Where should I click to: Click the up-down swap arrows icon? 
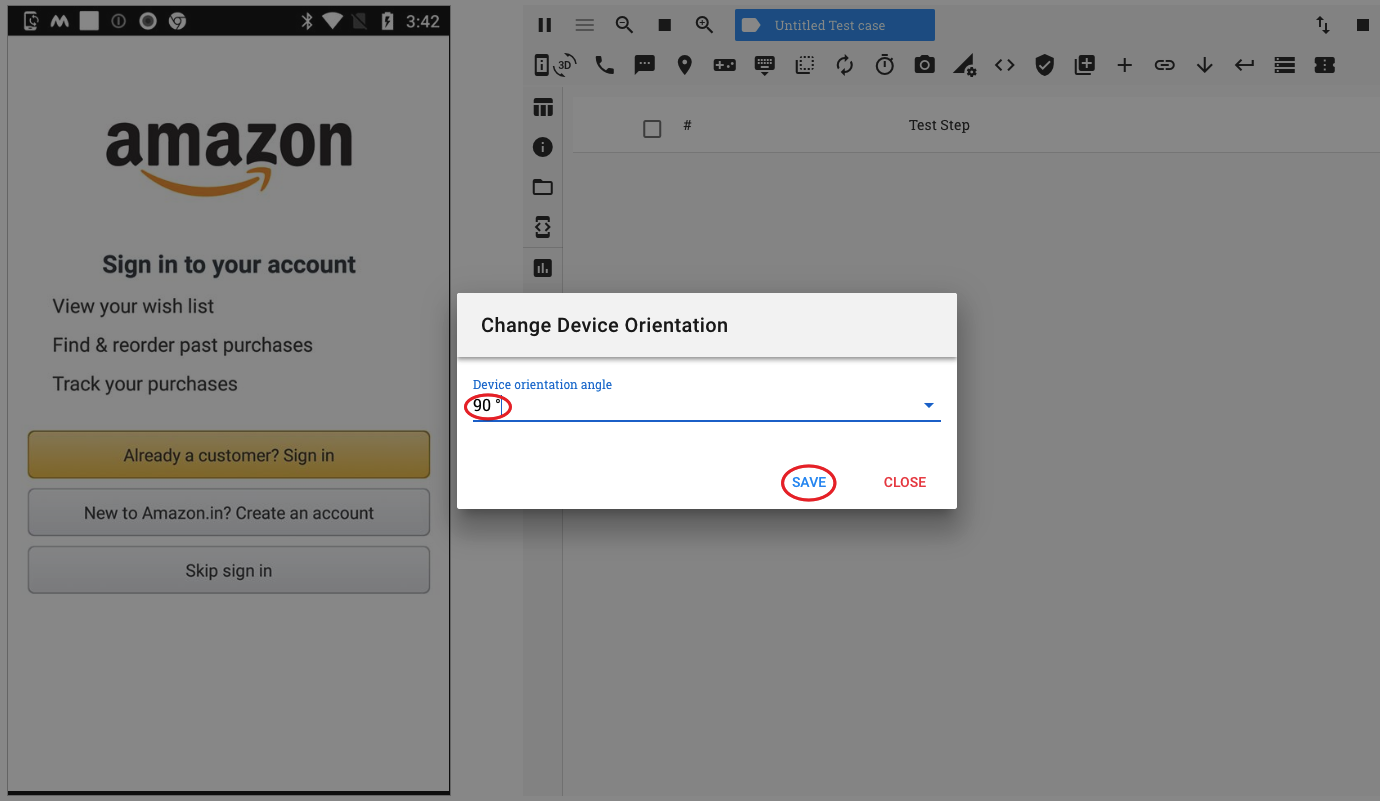[1323, 25]
